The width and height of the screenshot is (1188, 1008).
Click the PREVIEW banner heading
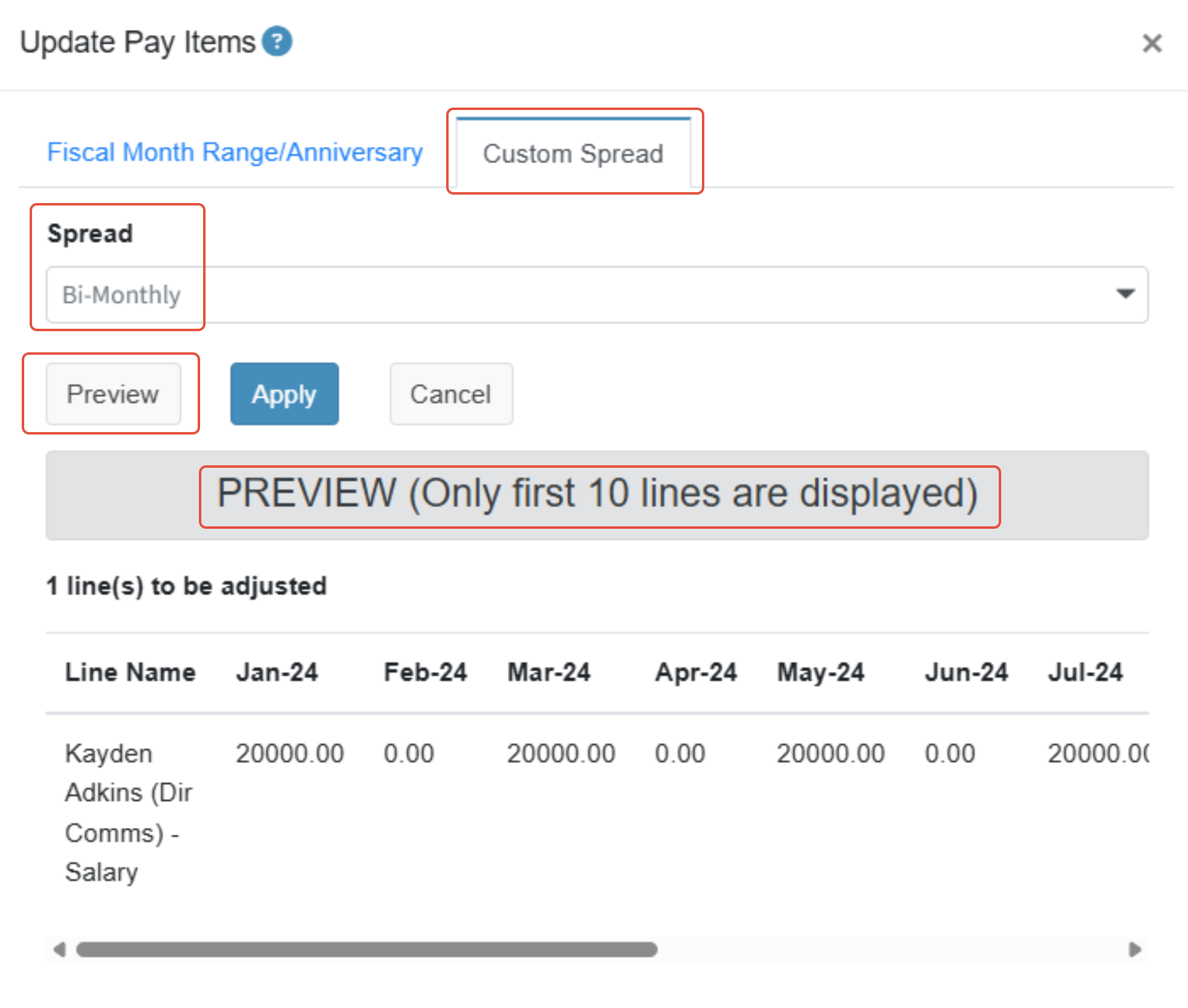597,494
